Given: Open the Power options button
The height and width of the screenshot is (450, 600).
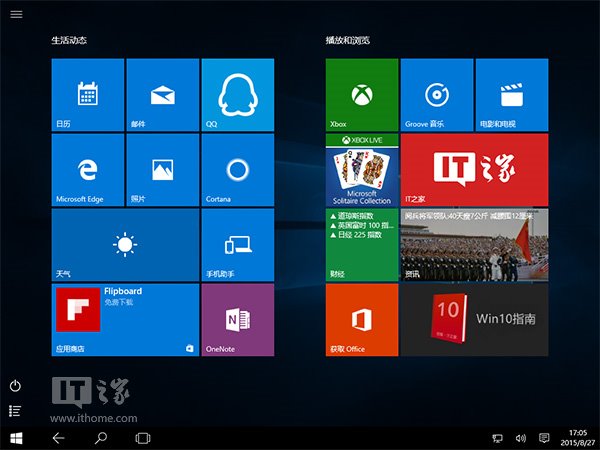Looking at the screenshot, I should (x=16, y=386).
